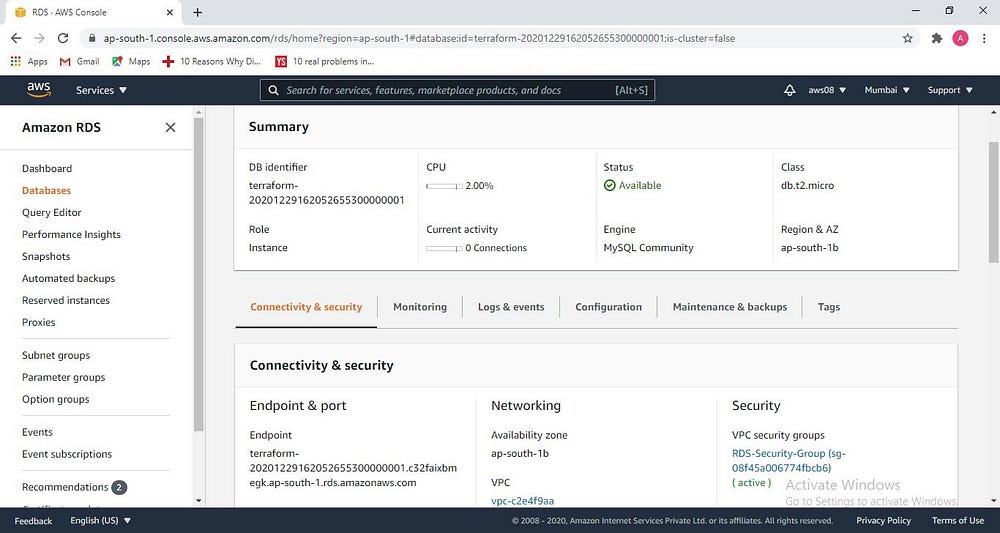Switch to the Connectivity & security tab

pos(306,307)
